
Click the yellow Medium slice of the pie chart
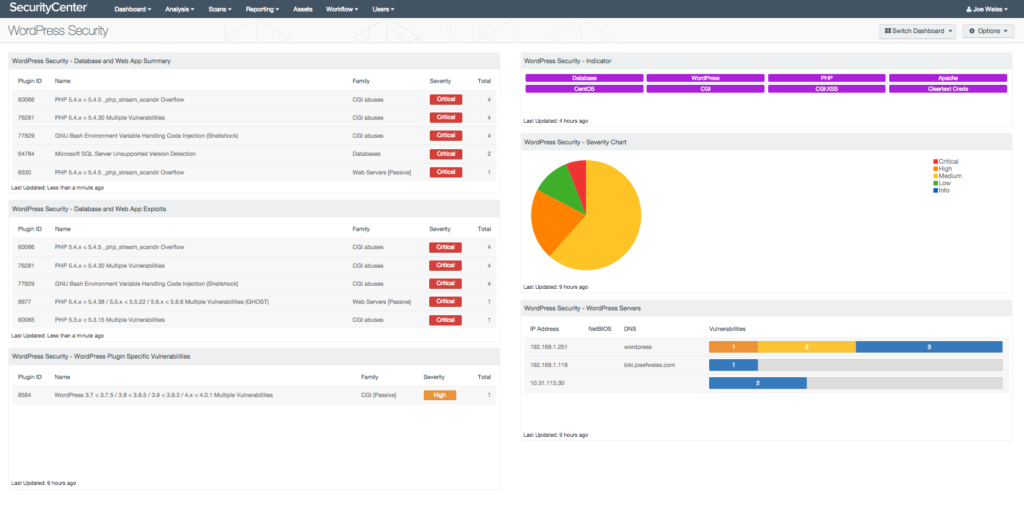pos(610,230)
